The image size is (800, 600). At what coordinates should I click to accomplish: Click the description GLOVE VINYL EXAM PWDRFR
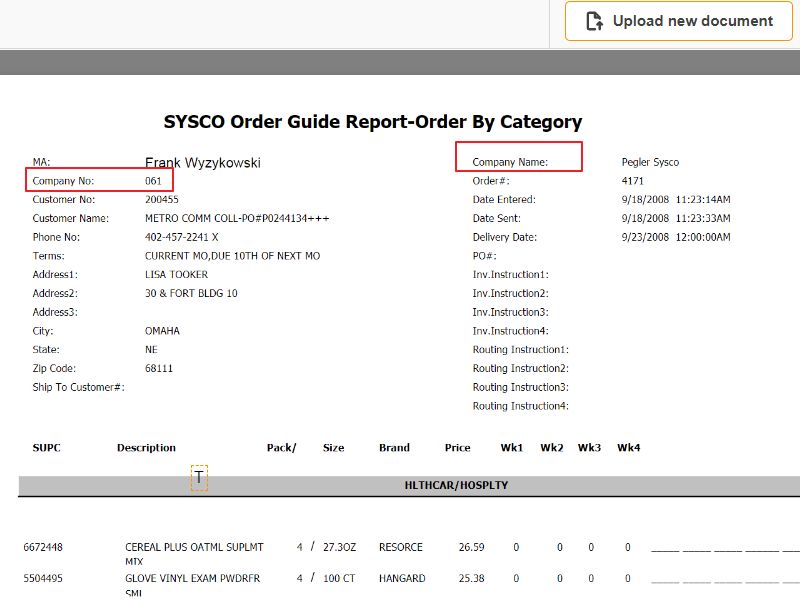point(193,579)
